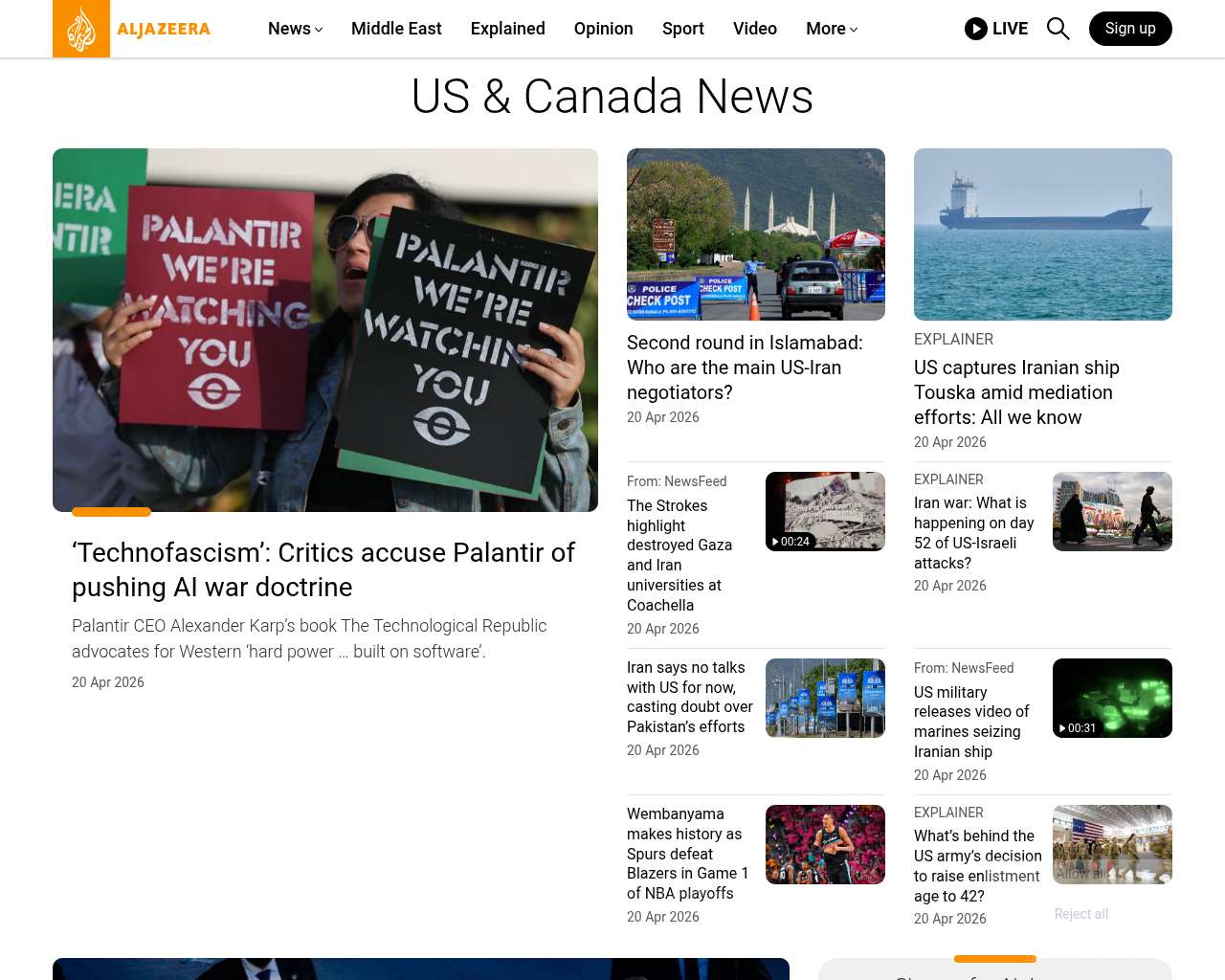
Task: Click the Palantir protest signs image
Action: tap(325, 330)
